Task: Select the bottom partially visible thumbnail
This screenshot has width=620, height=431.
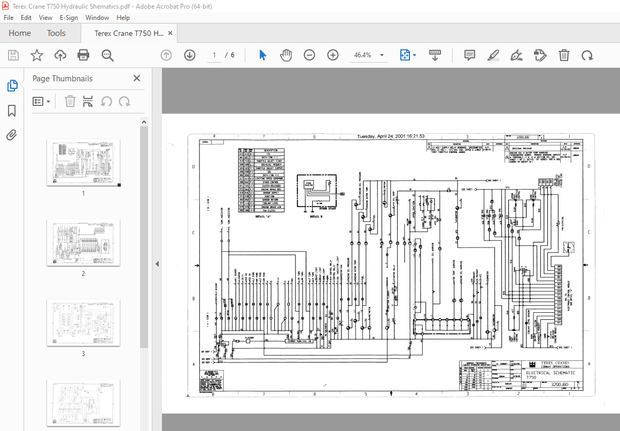Action: pyautogui.click(x=83, y=403)
